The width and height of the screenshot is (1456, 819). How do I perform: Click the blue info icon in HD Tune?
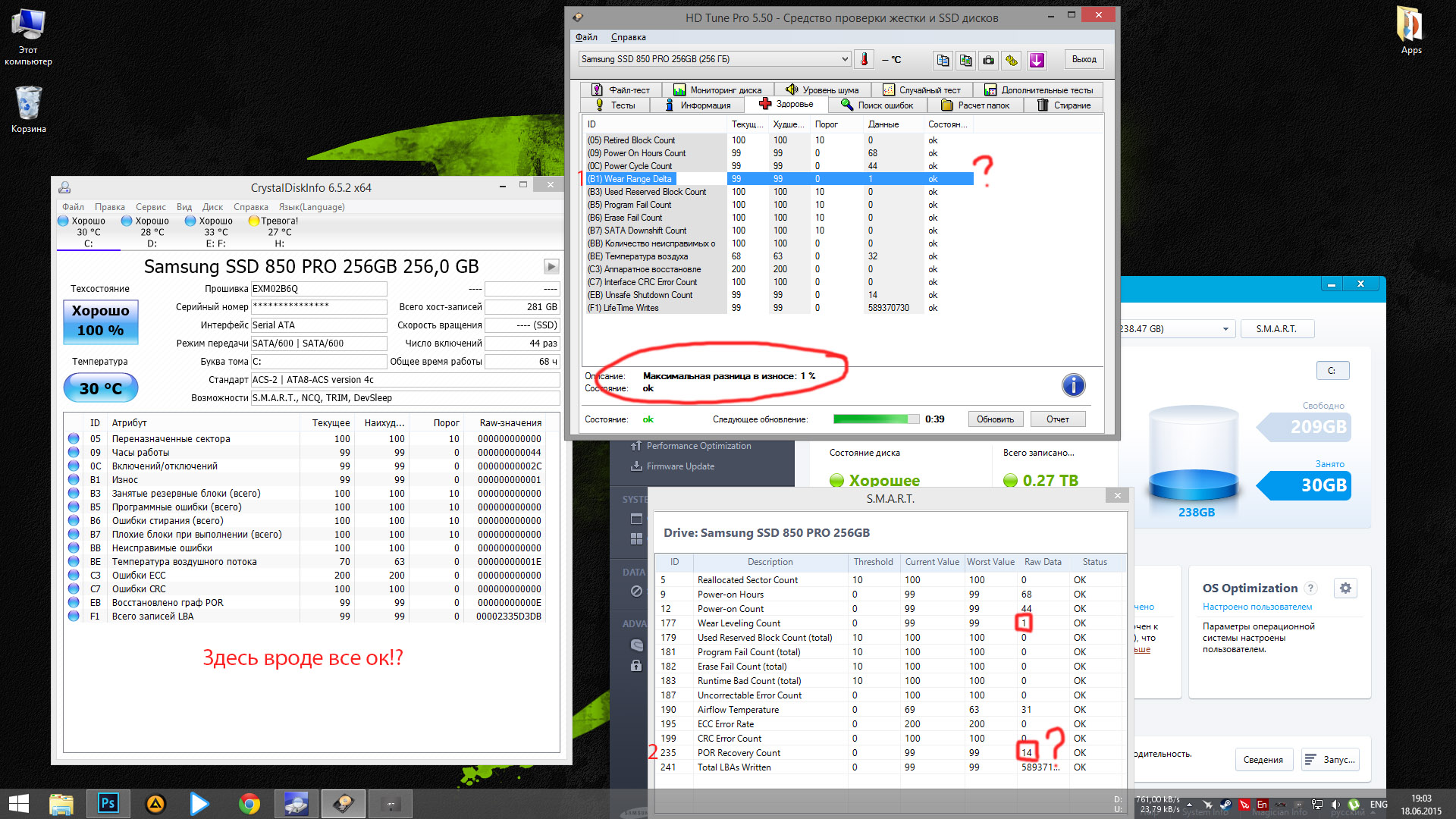click(x=1073, y=385)
